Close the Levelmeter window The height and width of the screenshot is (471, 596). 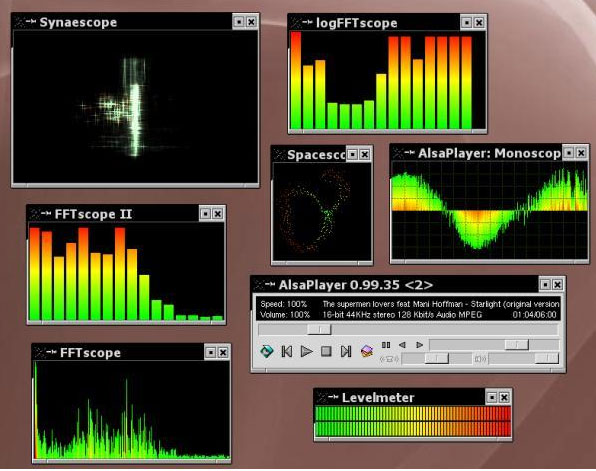tap(504, 397)
